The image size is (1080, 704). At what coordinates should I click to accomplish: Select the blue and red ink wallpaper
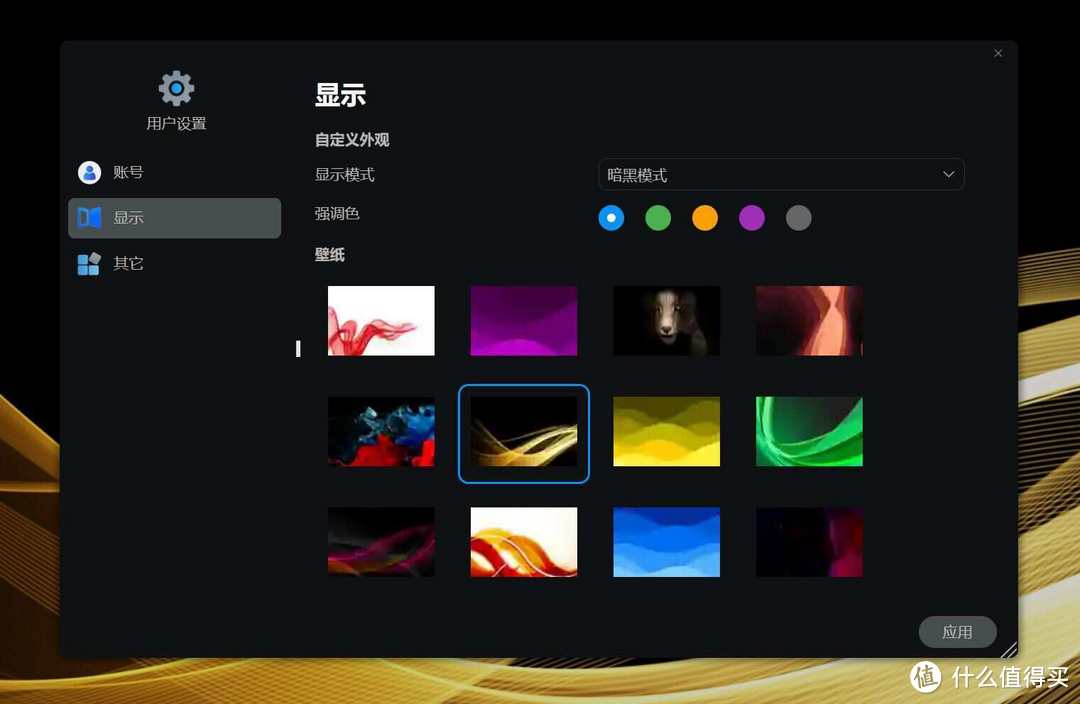pos(382,432)
